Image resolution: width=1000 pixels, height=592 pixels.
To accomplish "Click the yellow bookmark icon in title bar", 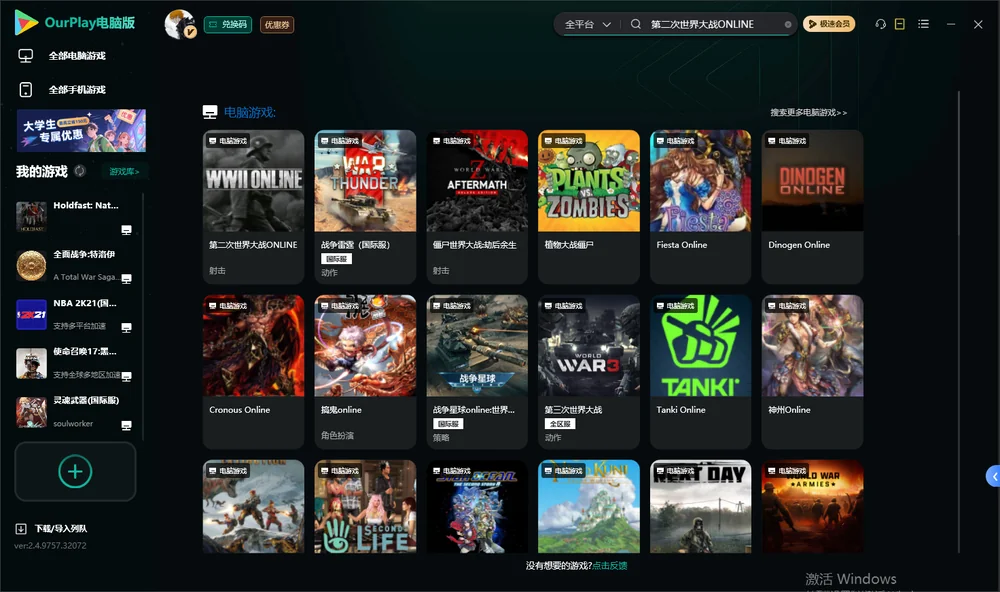I will (900, 24).
